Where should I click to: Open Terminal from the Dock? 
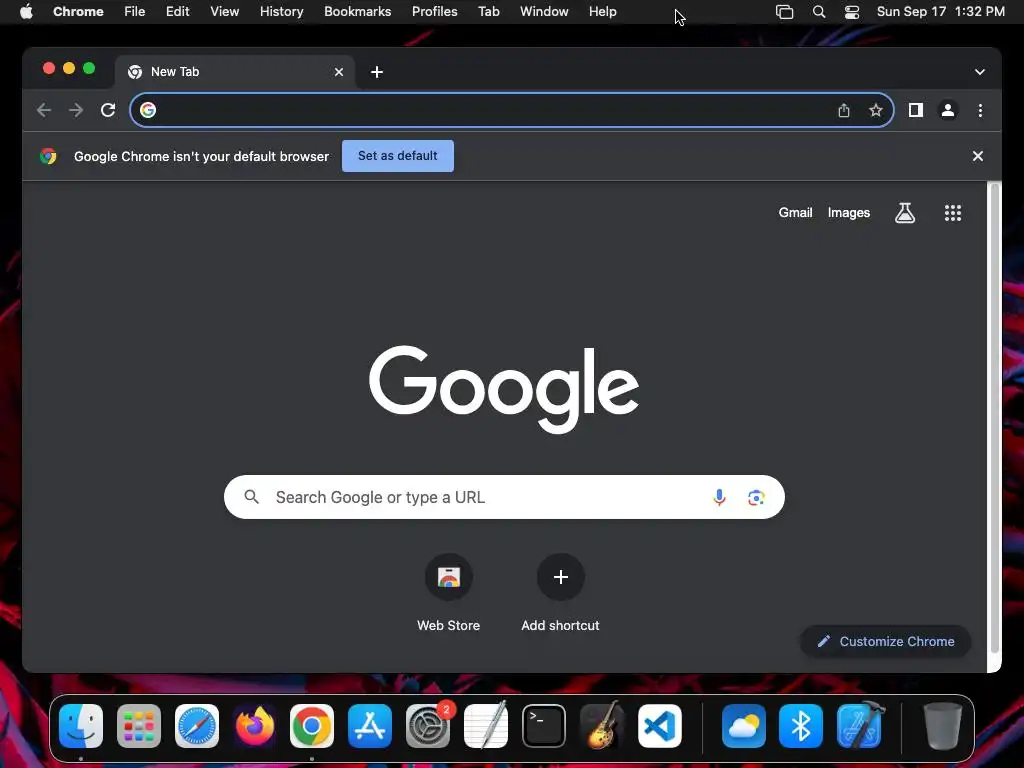coord(543,726)
